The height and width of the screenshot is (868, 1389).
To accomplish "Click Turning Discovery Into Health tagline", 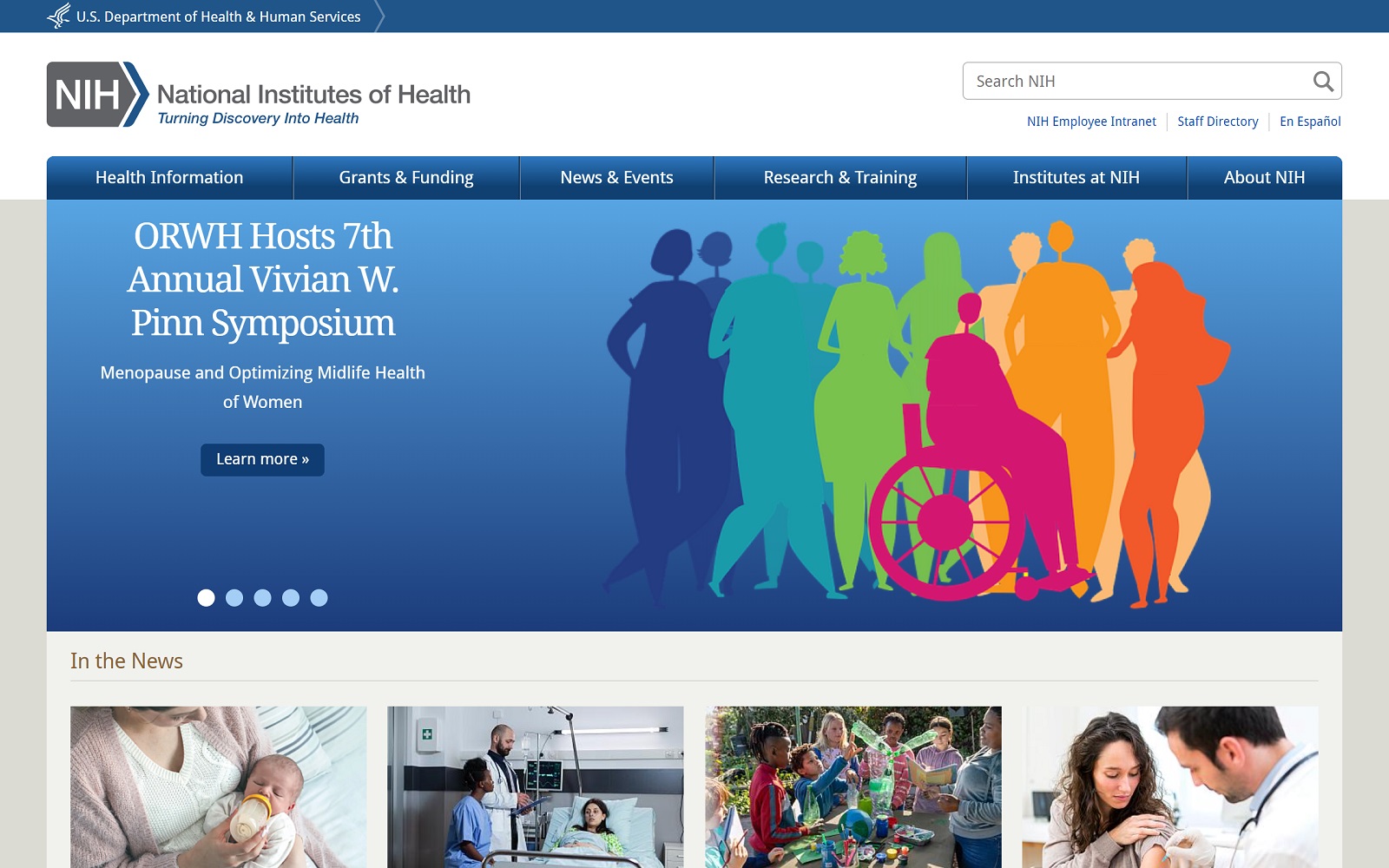I will pos(258,119).
